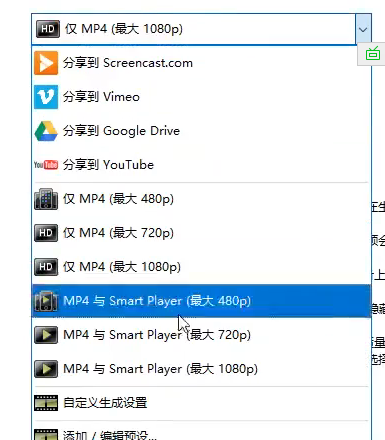
Task: Select 仅 MP4 (最大 1080p) list item
Action: pyautogui.click(x=201, y=267)
